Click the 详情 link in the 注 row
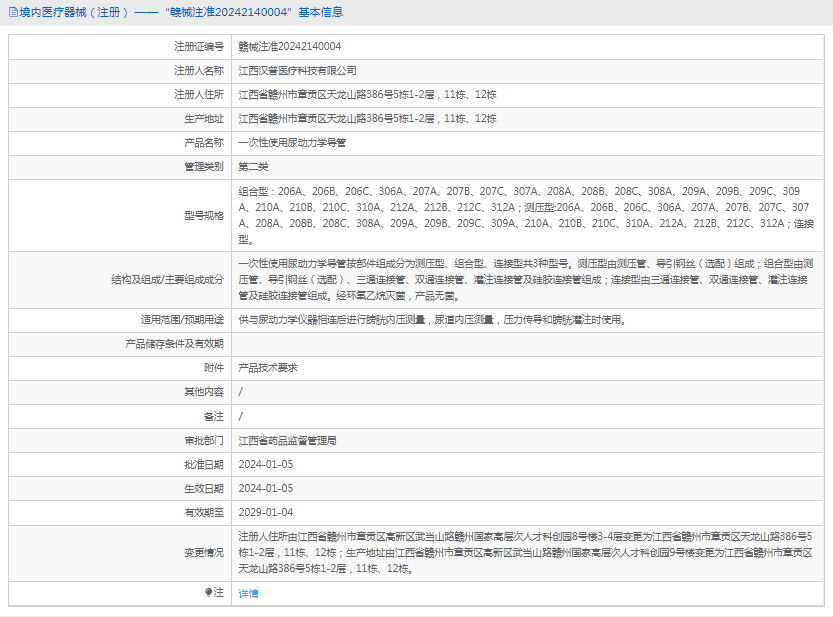The width and height of the screenshot is (833, 617). [248, 594]
